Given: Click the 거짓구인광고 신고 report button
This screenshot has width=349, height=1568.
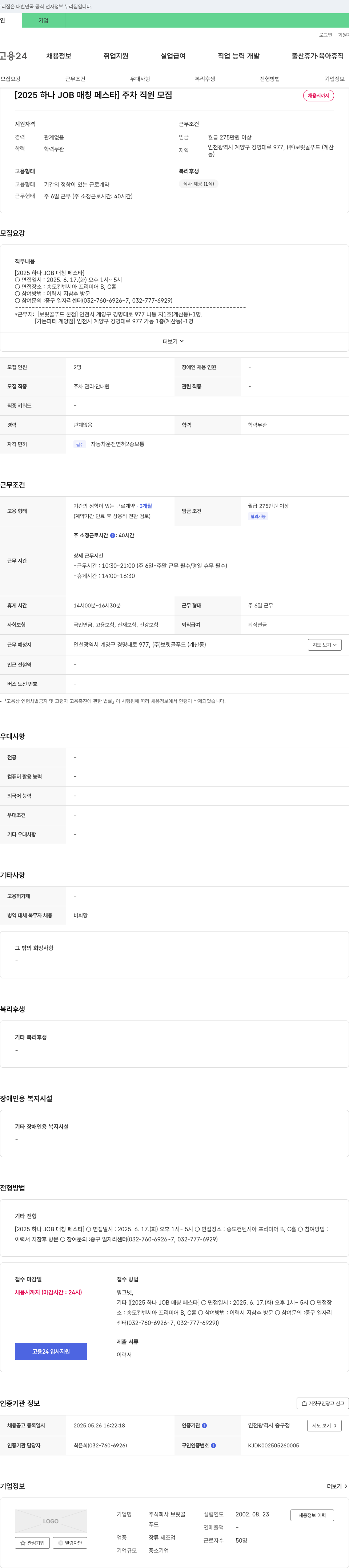Looking at the screenshot, I should click(322, 1404).
